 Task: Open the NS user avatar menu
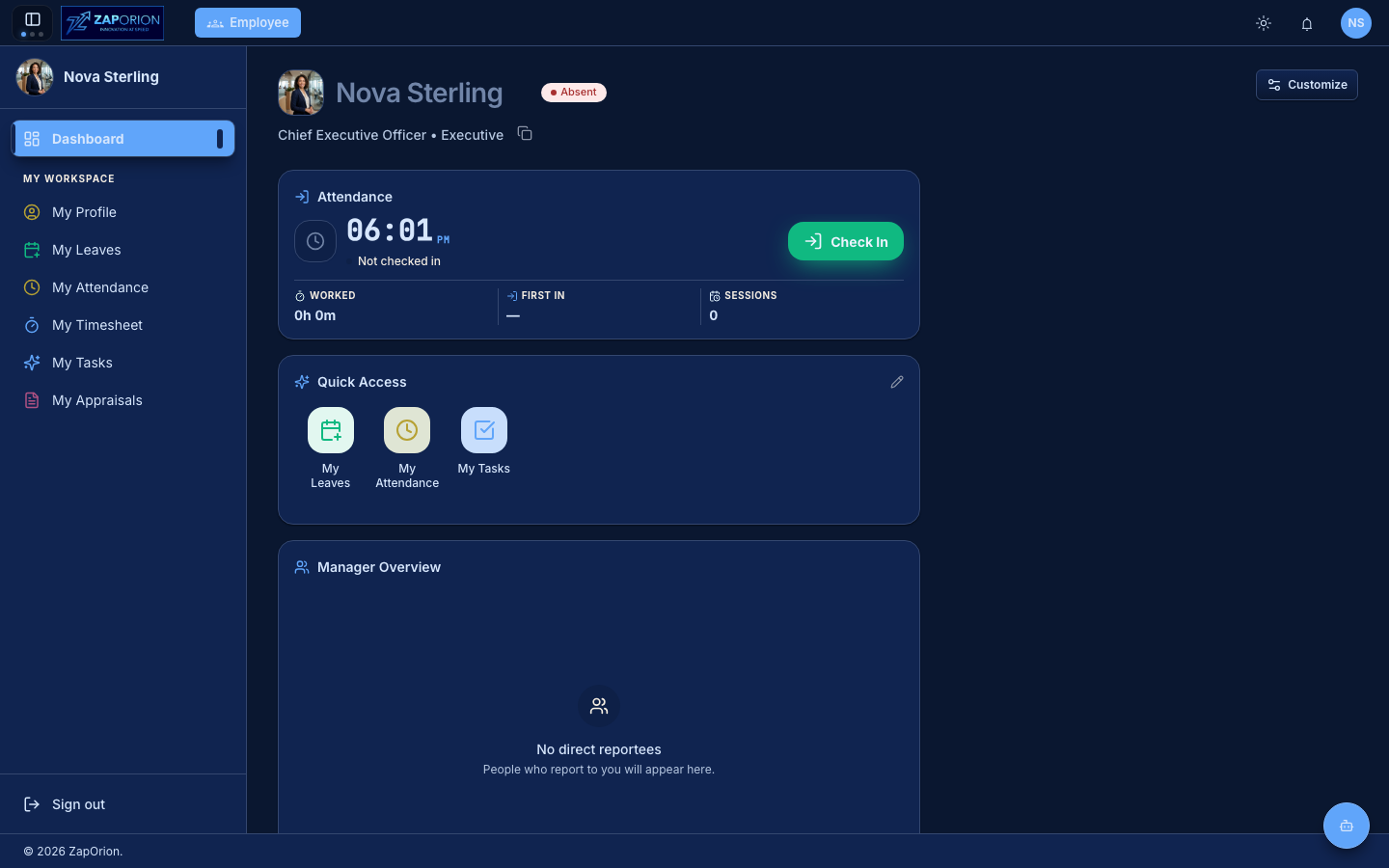click(1356, 23)
